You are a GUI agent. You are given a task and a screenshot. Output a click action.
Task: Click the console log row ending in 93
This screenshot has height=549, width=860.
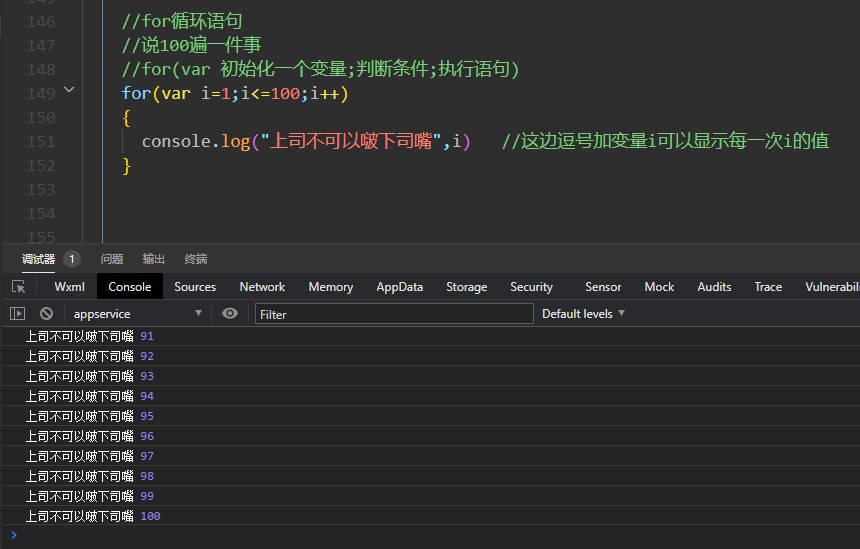point(430,376)
